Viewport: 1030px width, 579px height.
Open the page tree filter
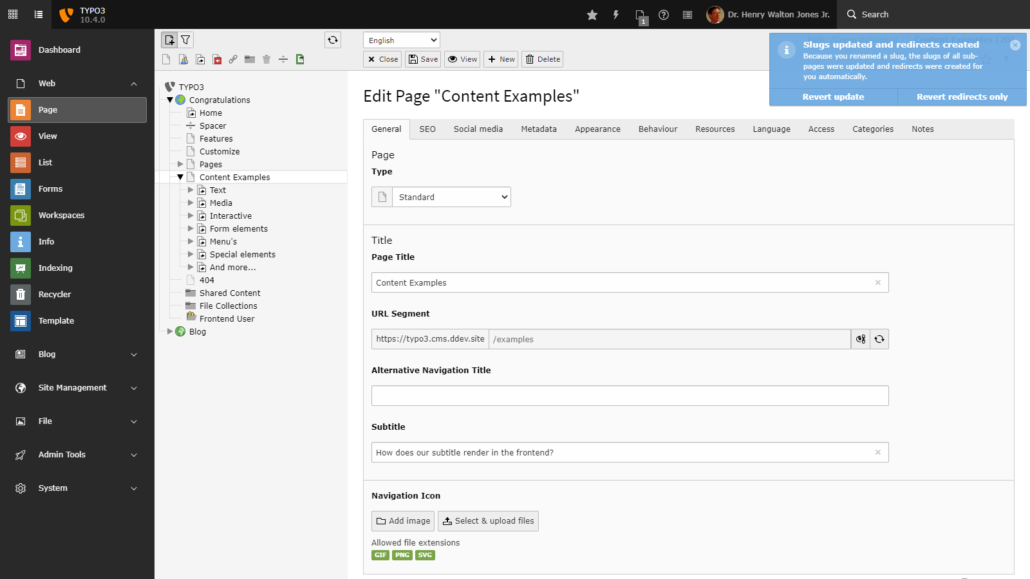(185, 39)
